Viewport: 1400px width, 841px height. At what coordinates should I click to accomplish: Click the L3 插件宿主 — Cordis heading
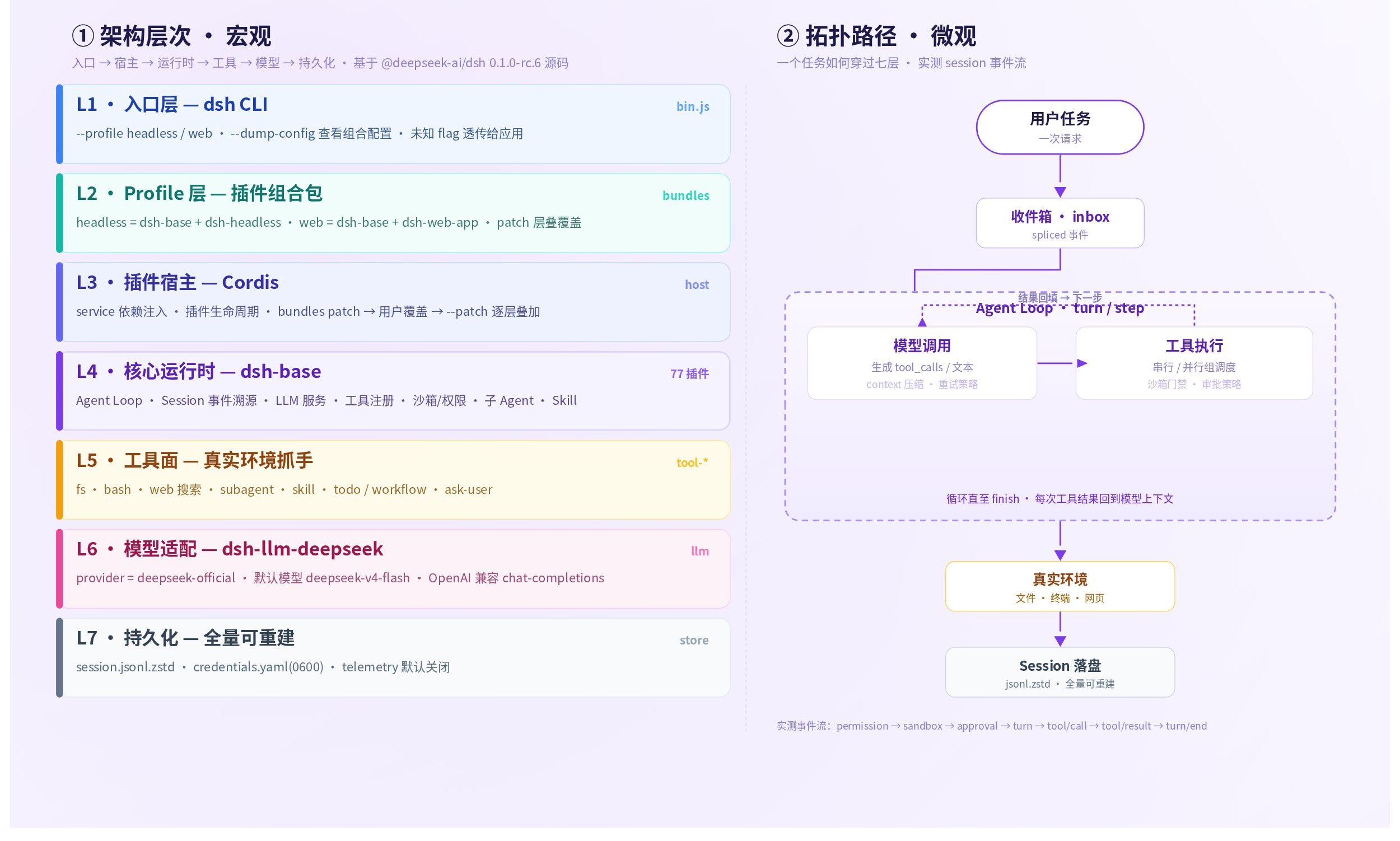pyautogui.click(x=178, y=282)
